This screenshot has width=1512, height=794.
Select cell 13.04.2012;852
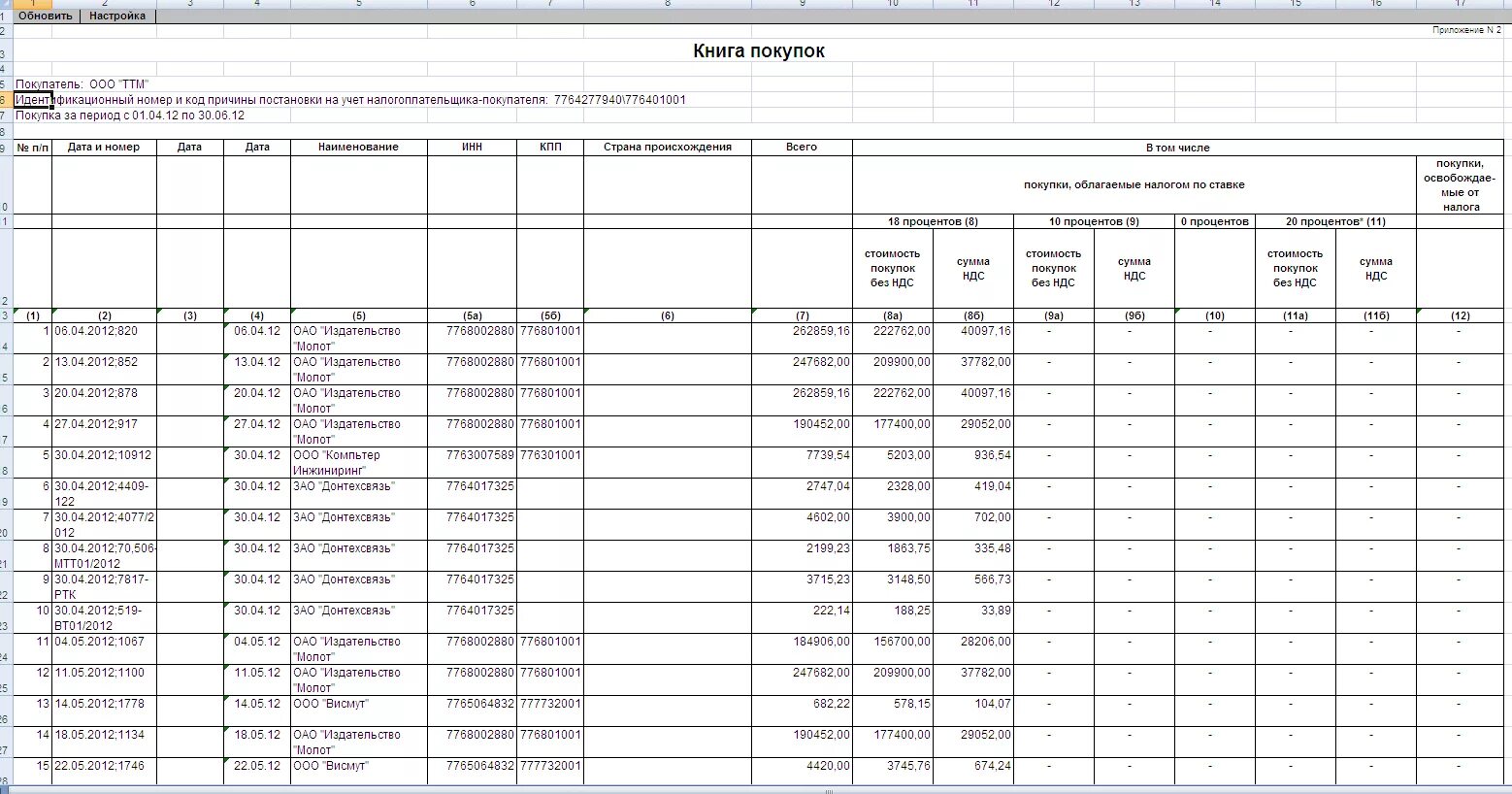pyautogui.click(x=104, y=370)
